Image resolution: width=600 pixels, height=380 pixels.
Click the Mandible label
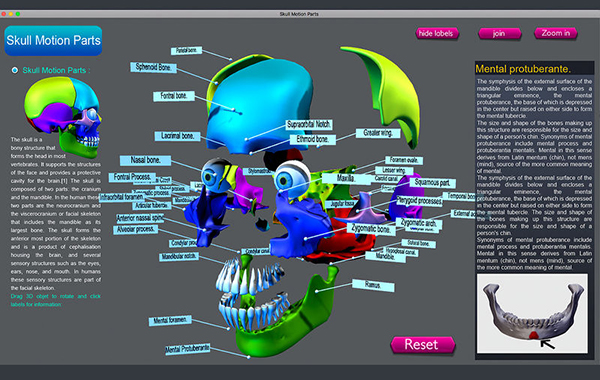(x=385, y=256)
